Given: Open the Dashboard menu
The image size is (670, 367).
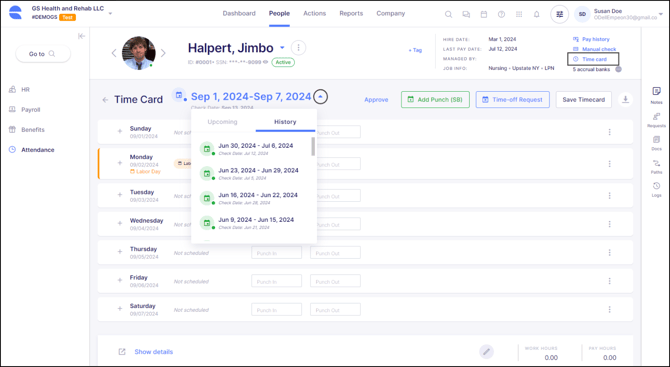Looking at the screenshot, I should pos(239,13).
